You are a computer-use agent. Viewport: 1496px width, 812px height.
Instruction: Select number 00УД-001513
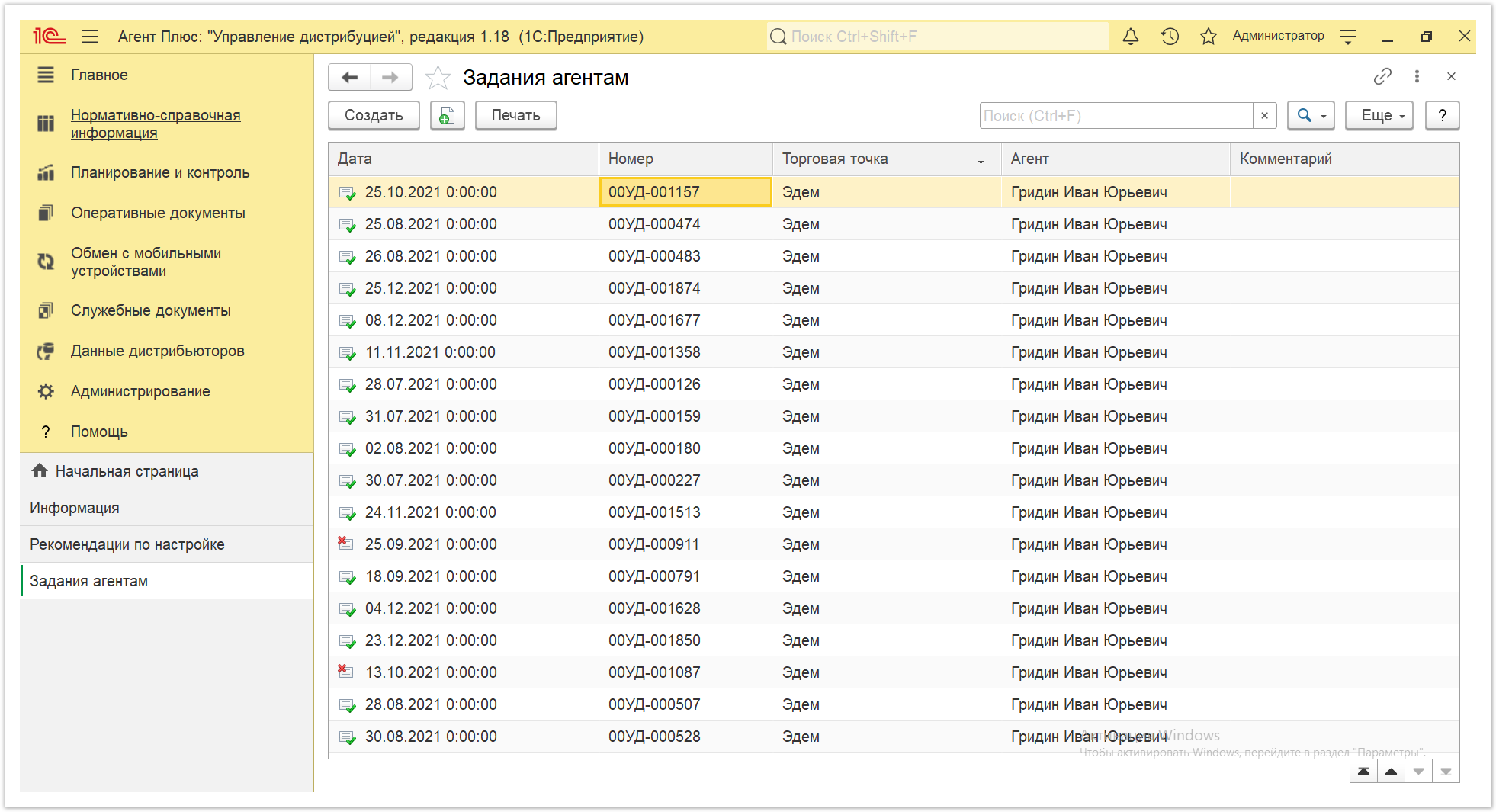pos(654,512)
